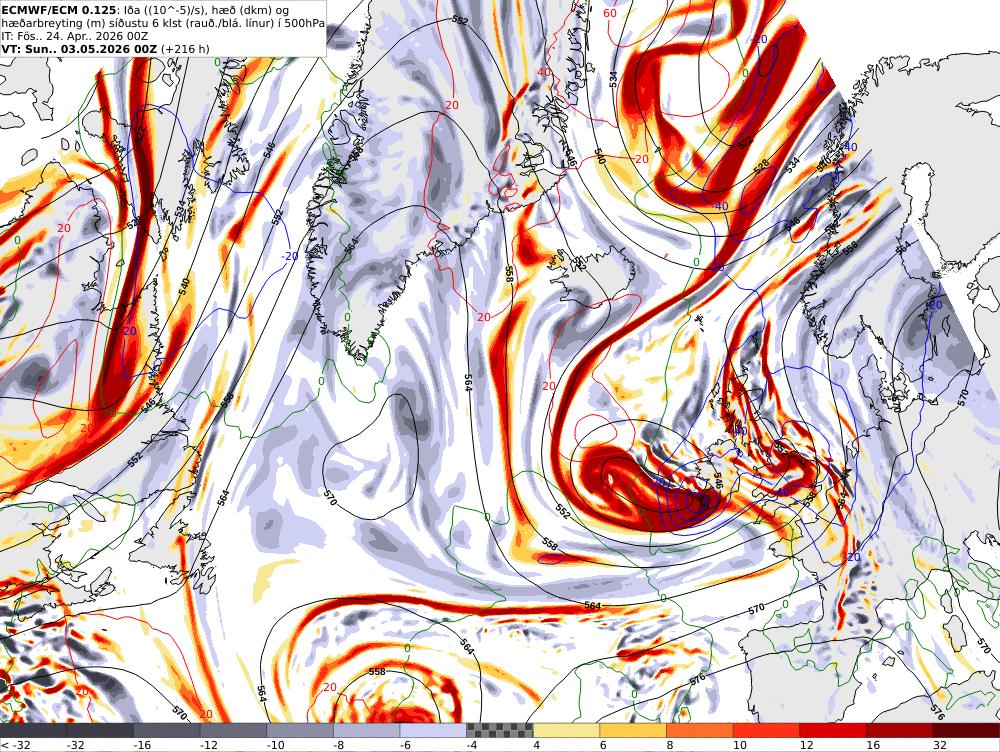This screenshot has height=752, width=1000.
Task: Click the '-16' legend label
Action: coord(143,745)
